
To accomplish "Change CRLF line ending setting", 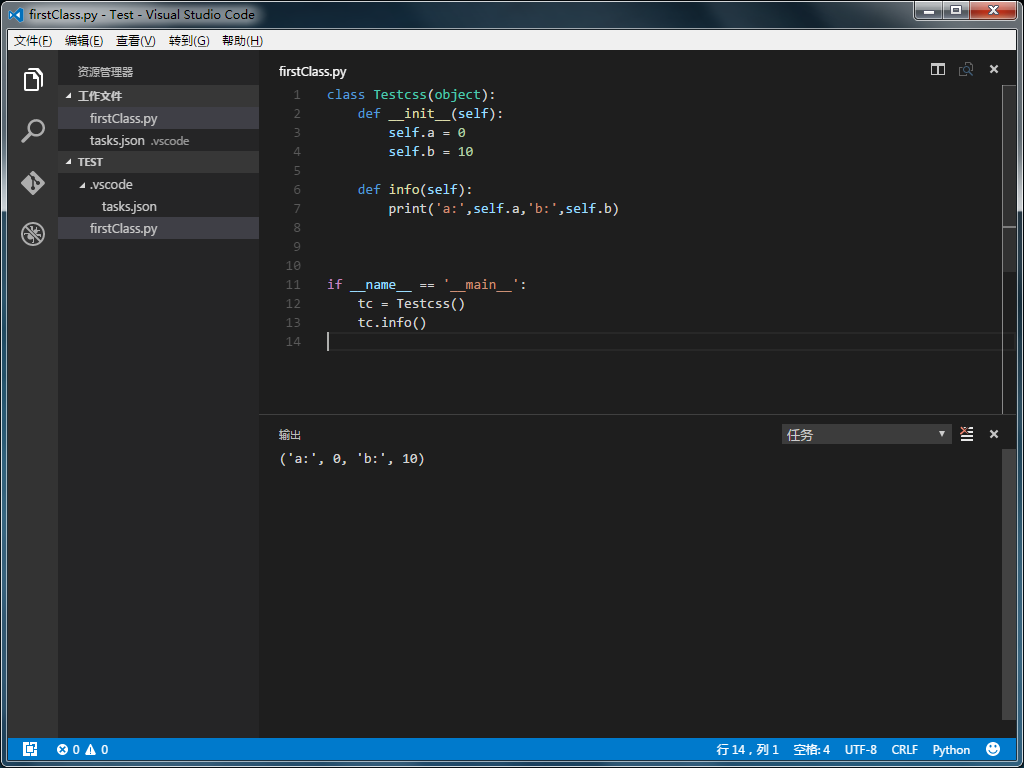I will 904,749.
